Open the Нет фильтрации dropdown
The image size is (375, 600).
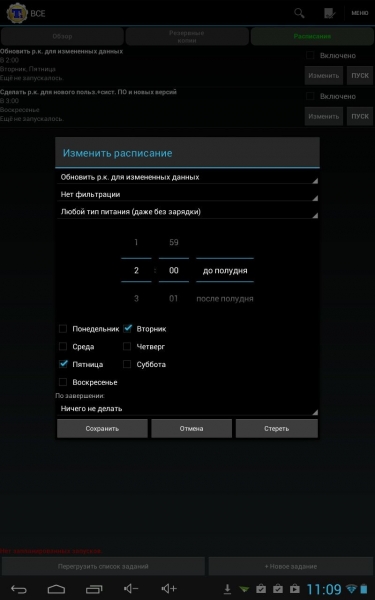188,194
